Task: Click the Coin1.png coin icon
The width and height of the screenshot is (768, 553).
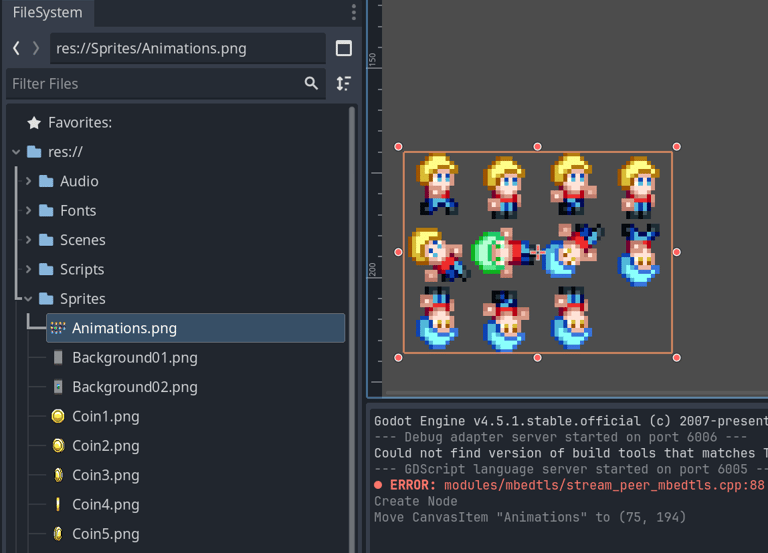Action: point(58,416)
